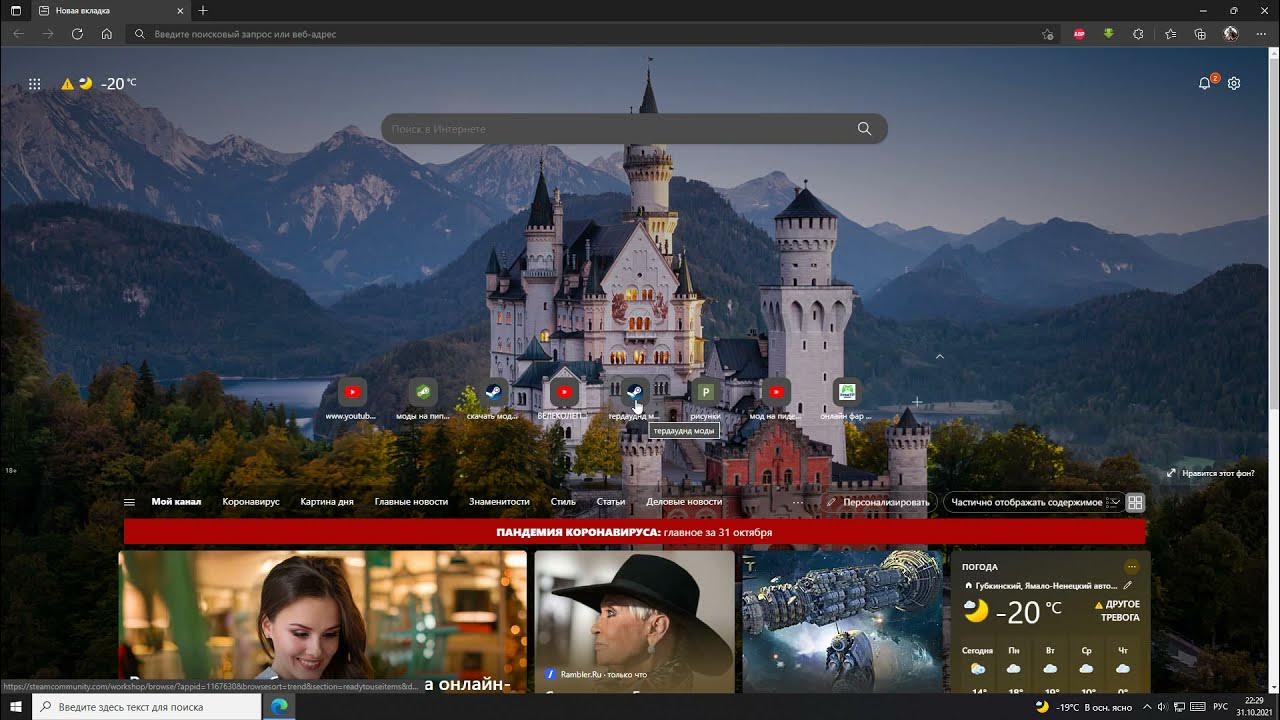Open the spaceship ad card
Image resolution: width=1280 pixels, height=720 pixels.
click(843, 622)
